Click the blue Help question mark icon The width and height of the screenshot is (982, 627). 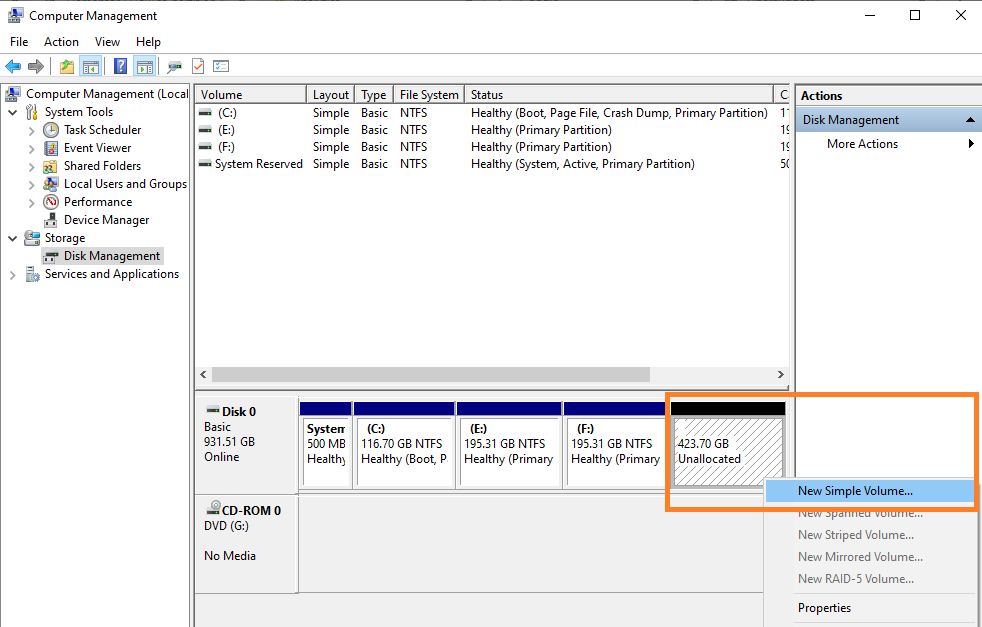120,66
